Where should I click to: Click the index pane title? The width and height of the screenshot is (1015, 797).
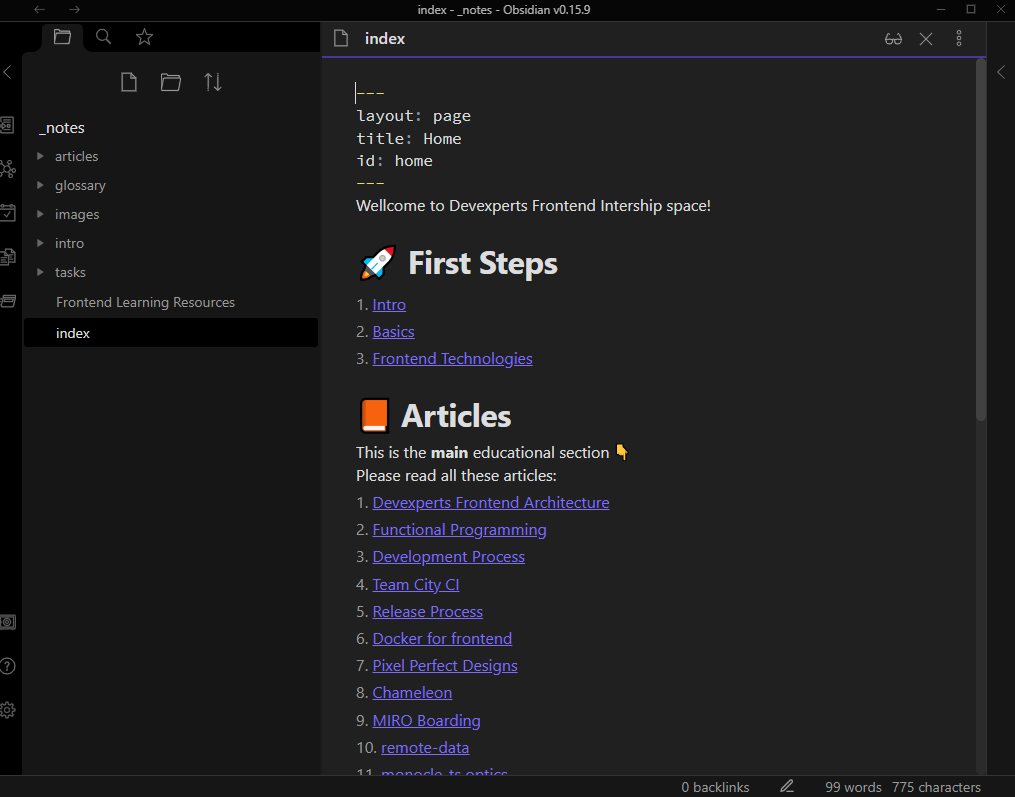(385, 39)
